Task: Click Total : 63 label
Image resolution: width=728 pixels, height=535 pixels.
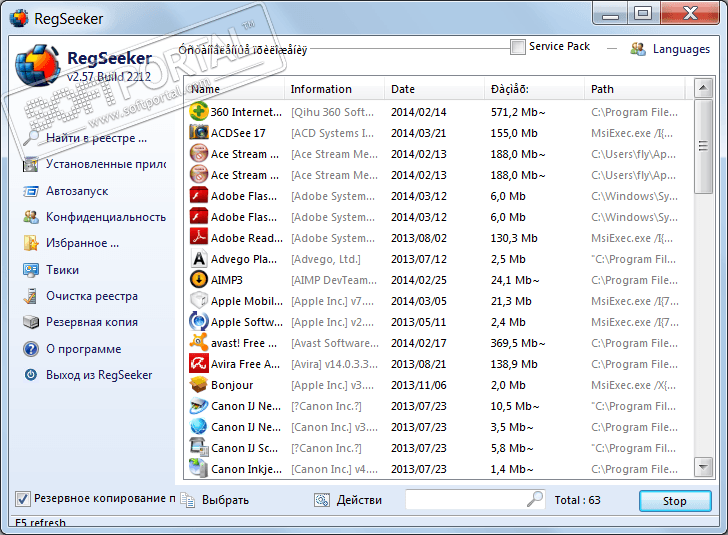Action: click(x=577, y=500)
